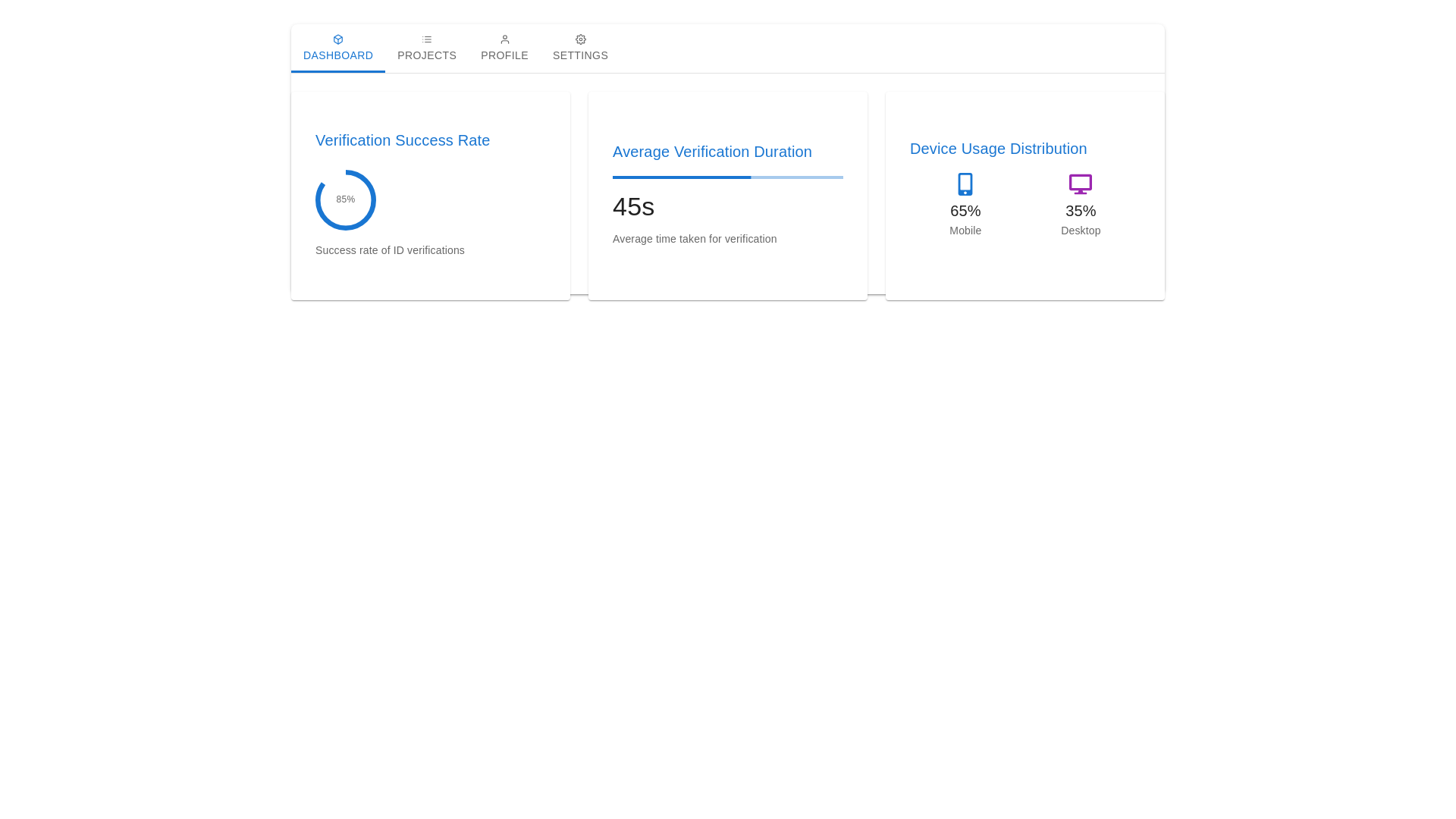Click the Success rate of ID verifications text
The image size is (1456, 819).
pos(390,250)
